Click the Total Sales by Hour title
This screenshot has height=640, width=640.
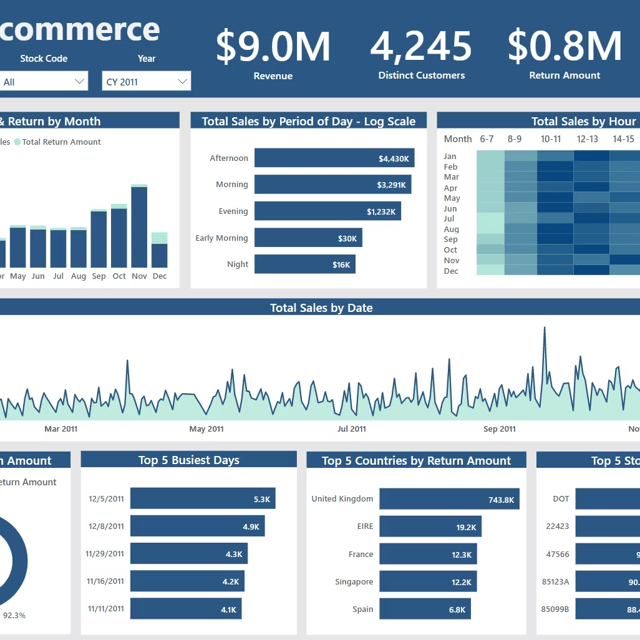(x=583, y=121)
